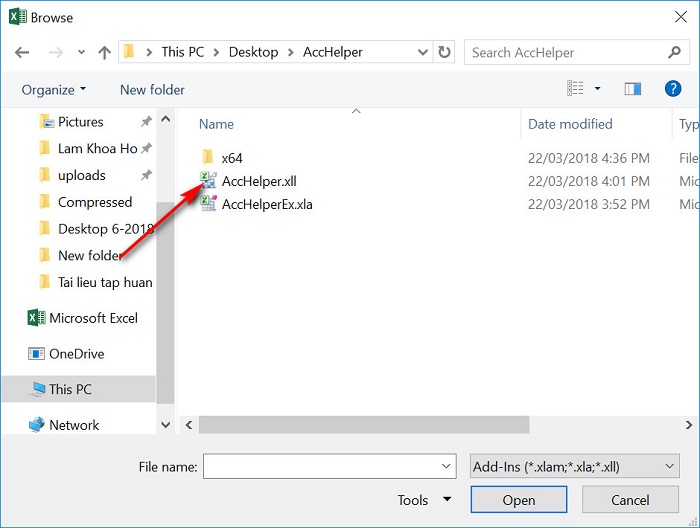Open the x64 folder
This screenshot has width=700, height=528.
click(x=231, y=157)
